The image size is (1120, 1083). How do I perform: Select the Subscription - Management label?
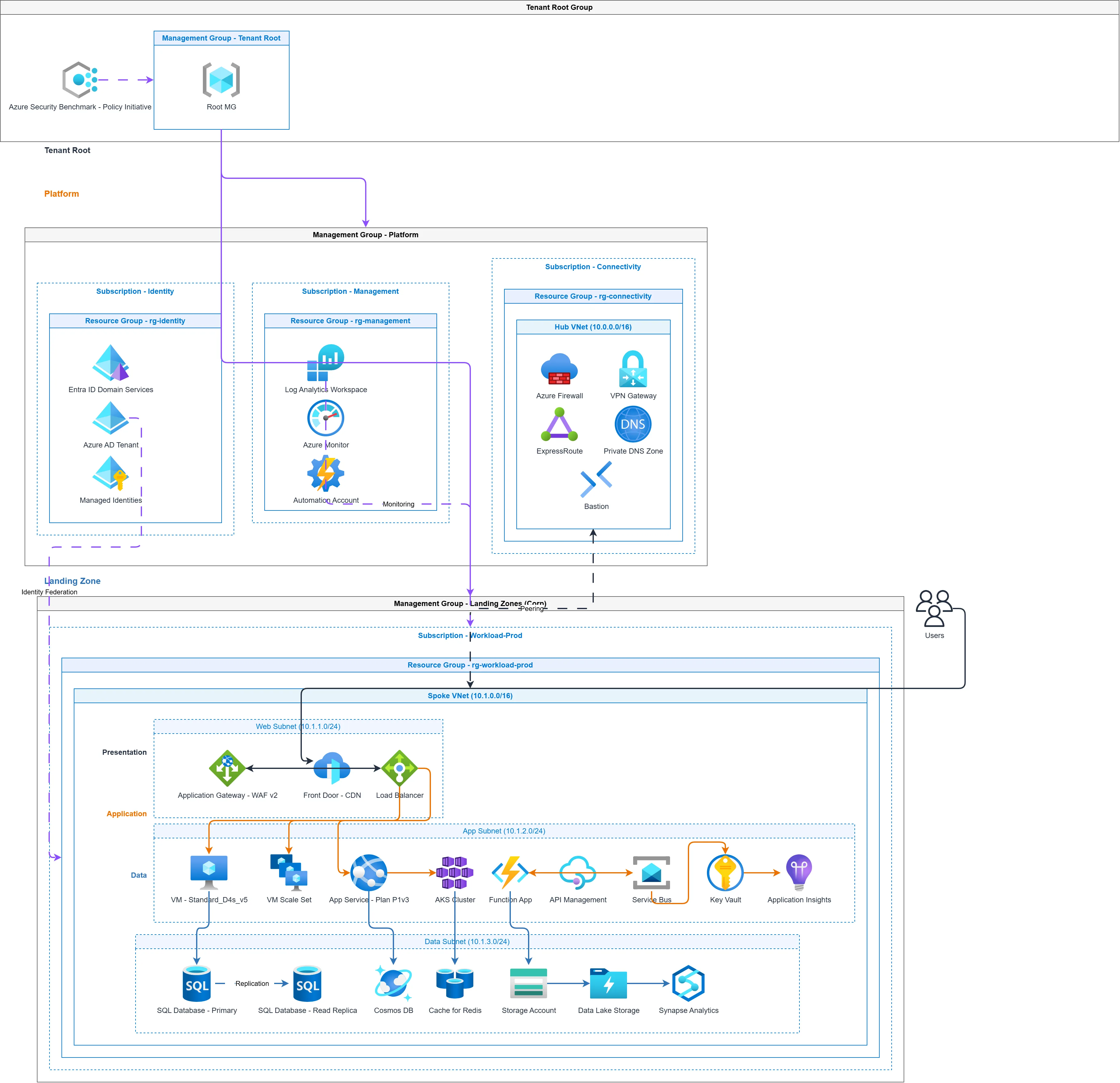tap(350, 291)
